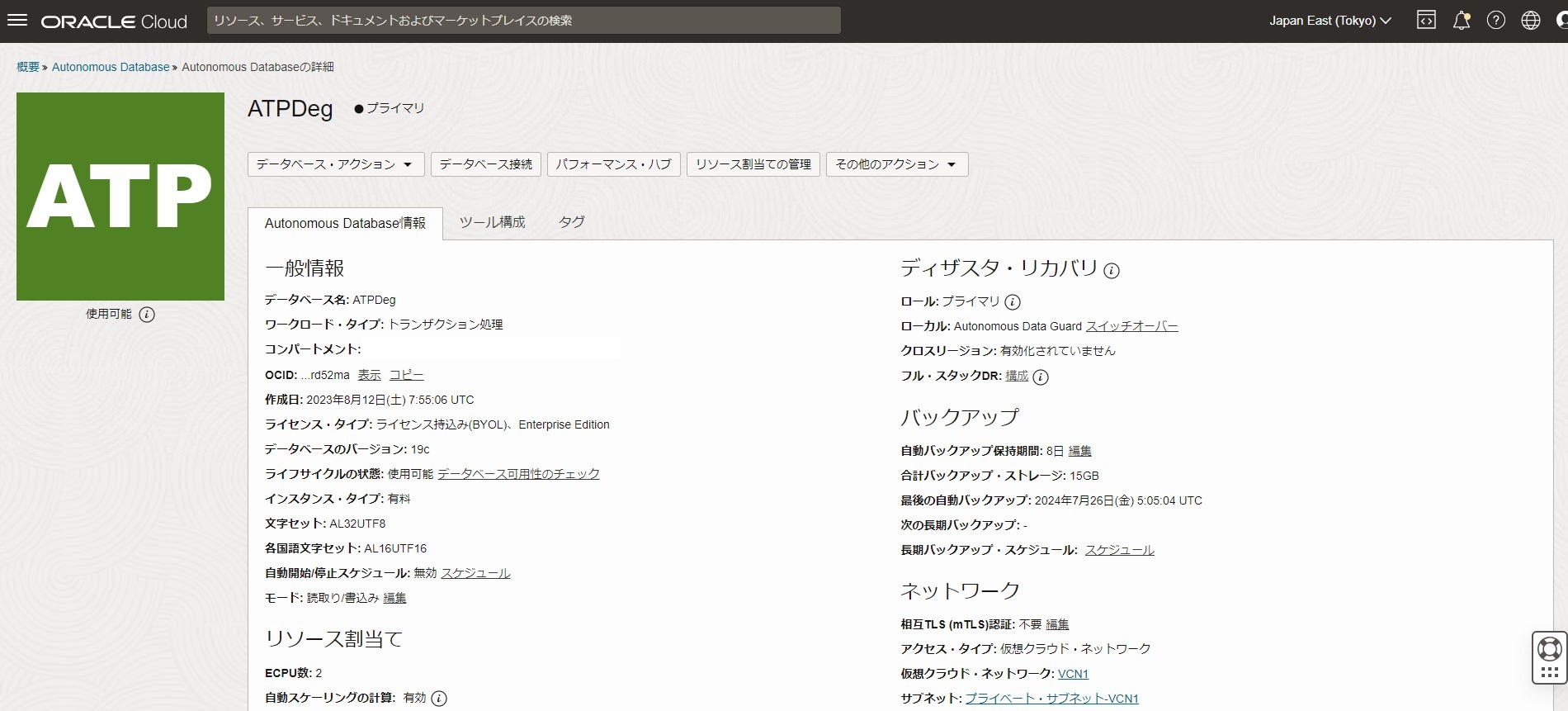Click info icon next to 使用可能 status
Screen dimensions: 1568x711
147,315
